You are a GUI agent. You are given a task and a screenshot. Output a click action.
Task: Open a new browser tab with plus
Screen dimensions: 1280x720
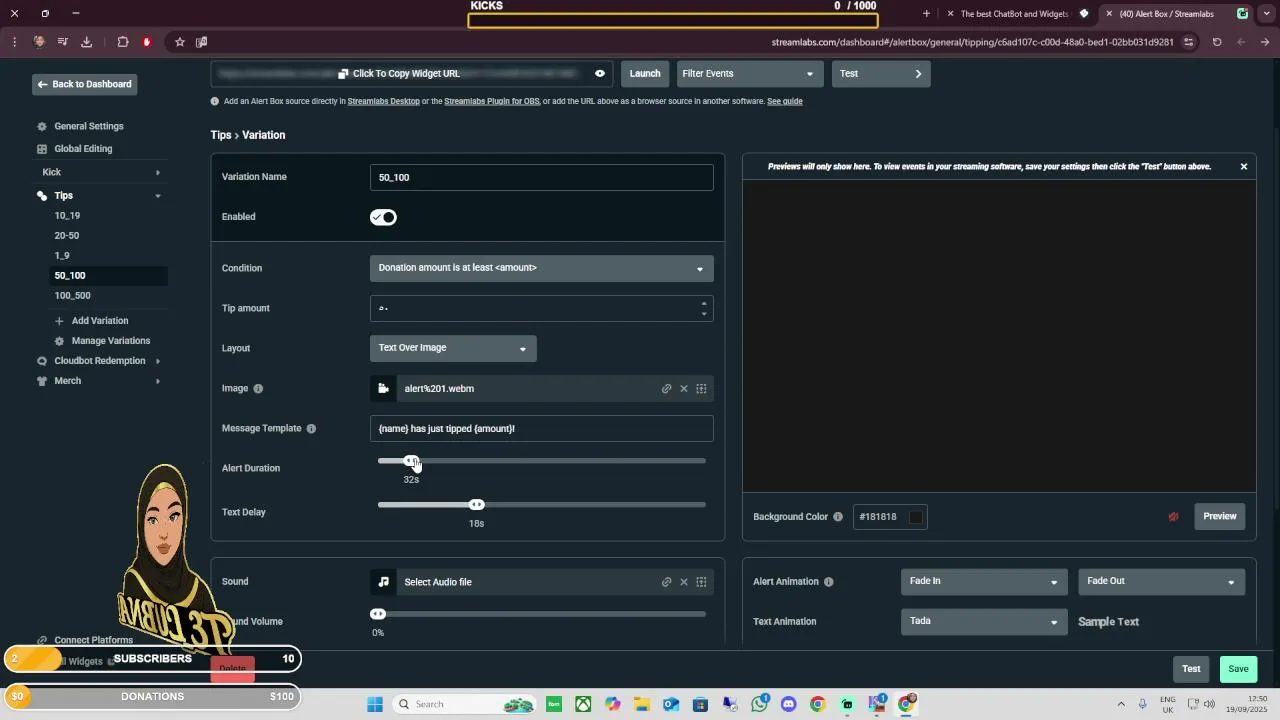tap(926, 14)
